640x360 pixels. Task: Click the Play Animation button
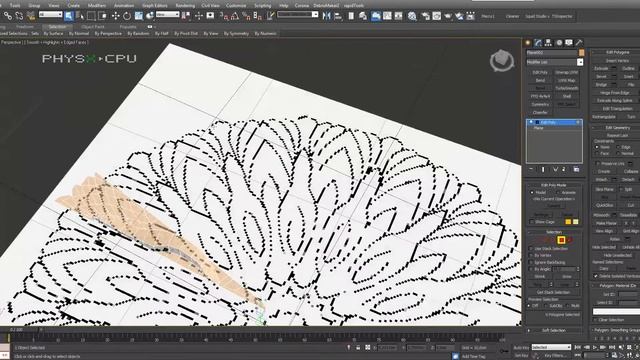[594, 347]
